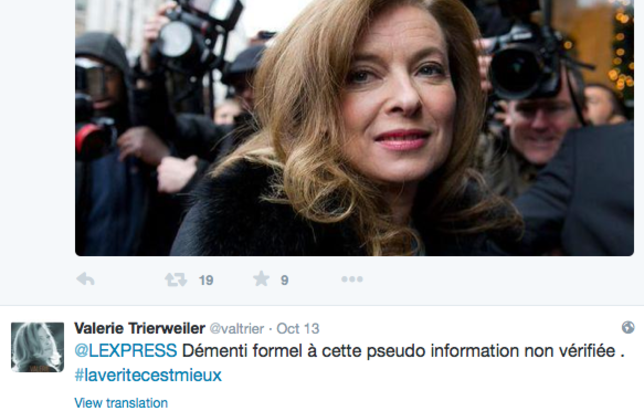Click View translation link
The width and height of the screenshot is (644, 414).
(x=121, y=403)
